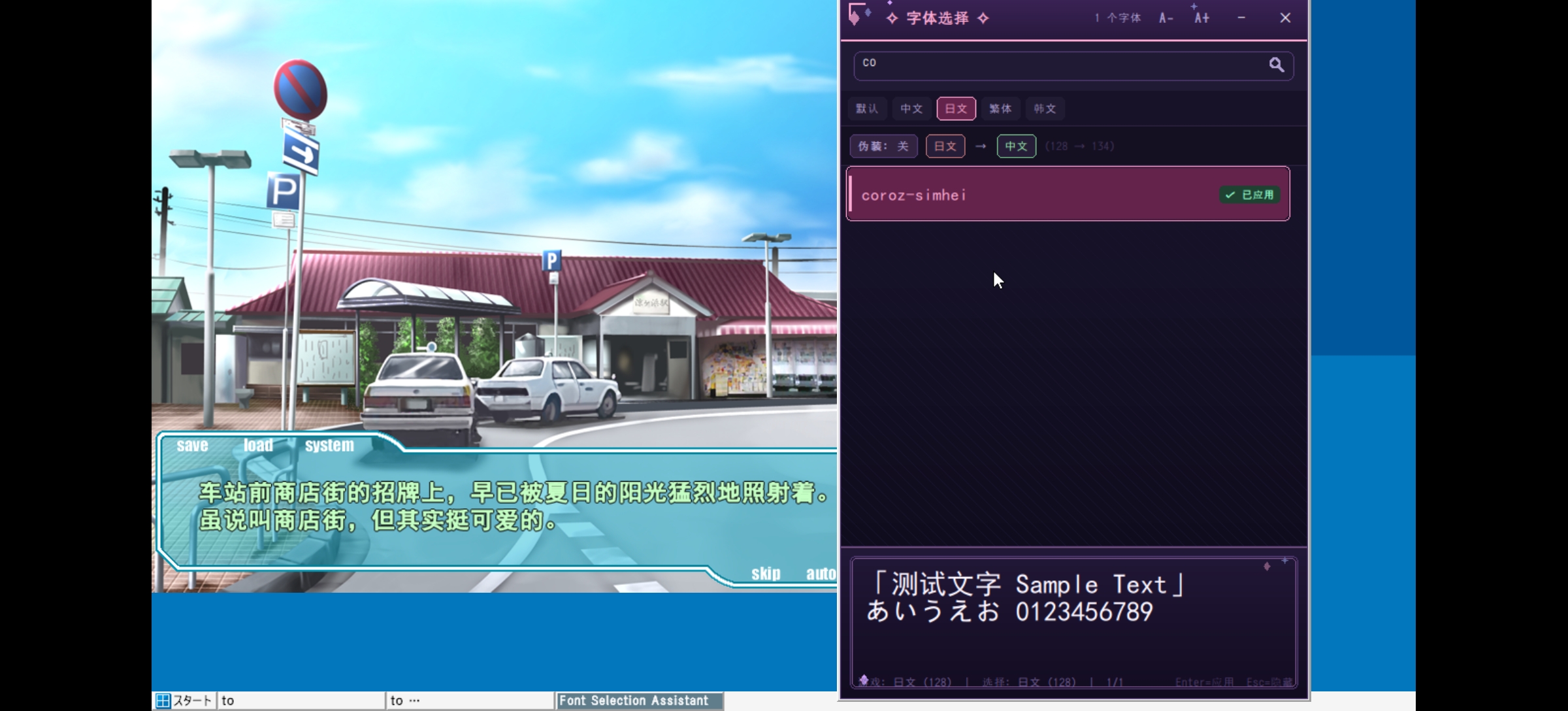The image size is (1568, 711).
Task: Decrease font size with the A- button
Action: (1166, 18)
